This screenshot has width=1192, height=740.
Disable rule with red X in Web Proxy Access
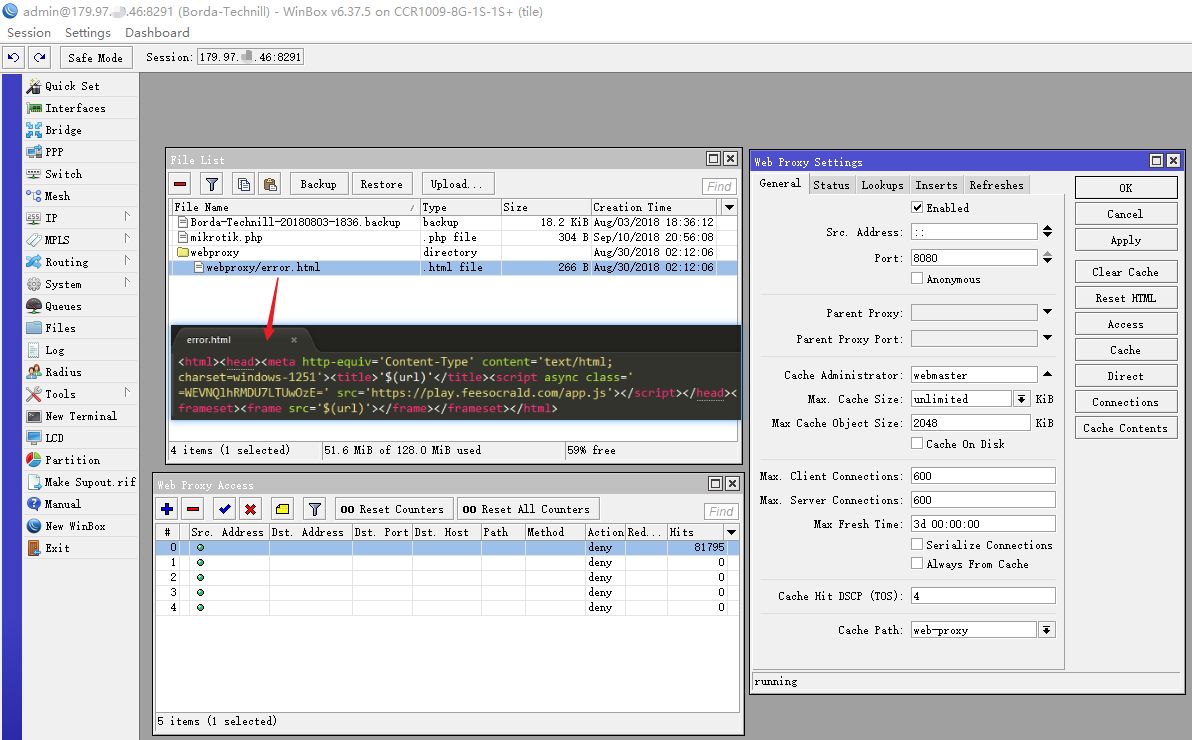point(250,509)
